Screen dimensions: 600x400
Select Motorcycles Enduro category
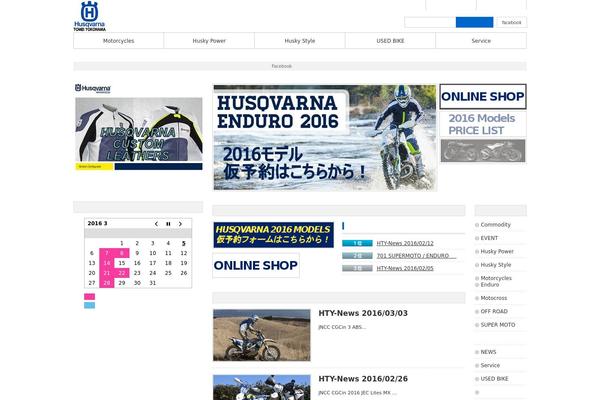496,281
